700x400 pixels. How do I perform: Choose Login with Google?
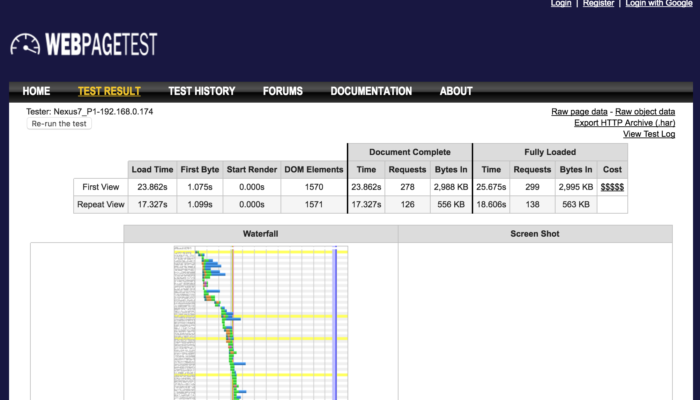(x=658, y=3)
